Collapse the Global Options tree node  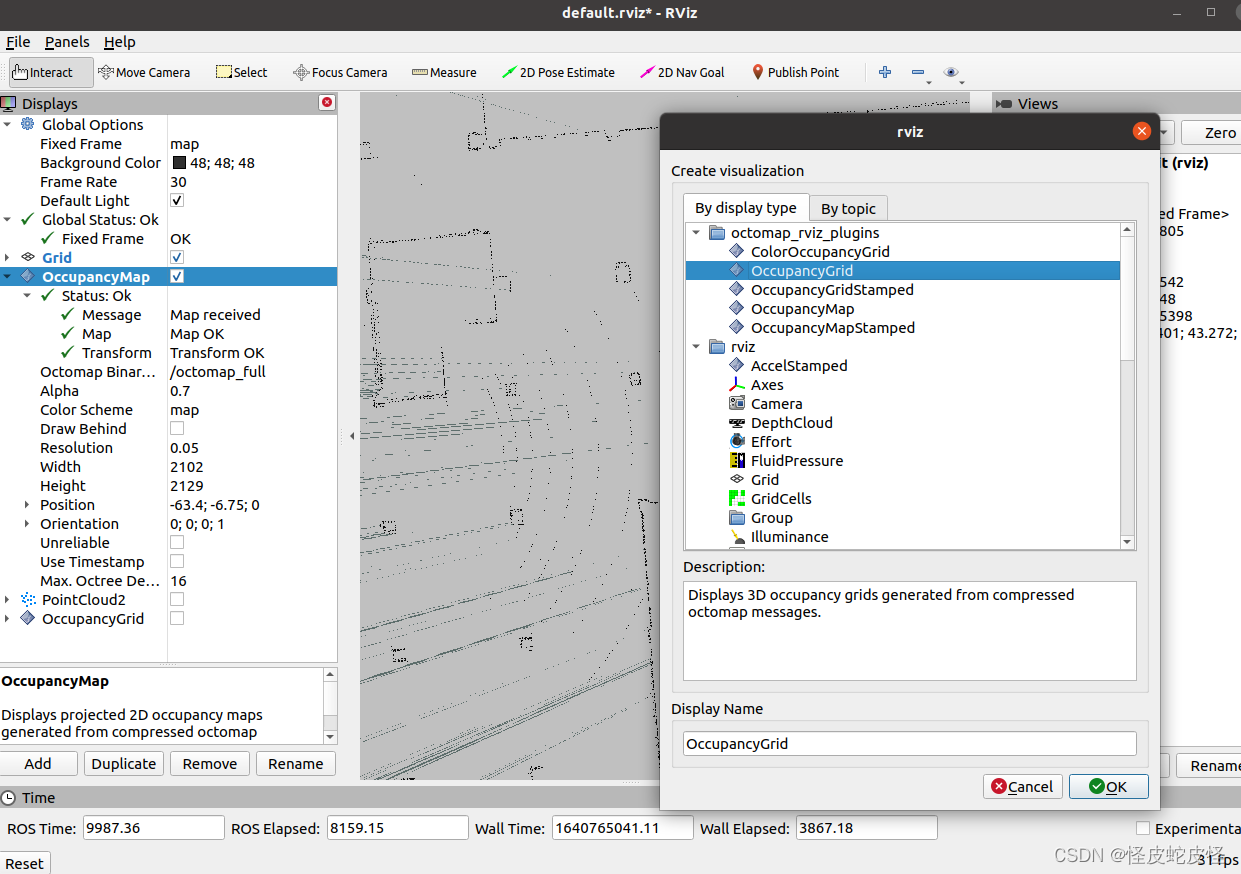8,125
